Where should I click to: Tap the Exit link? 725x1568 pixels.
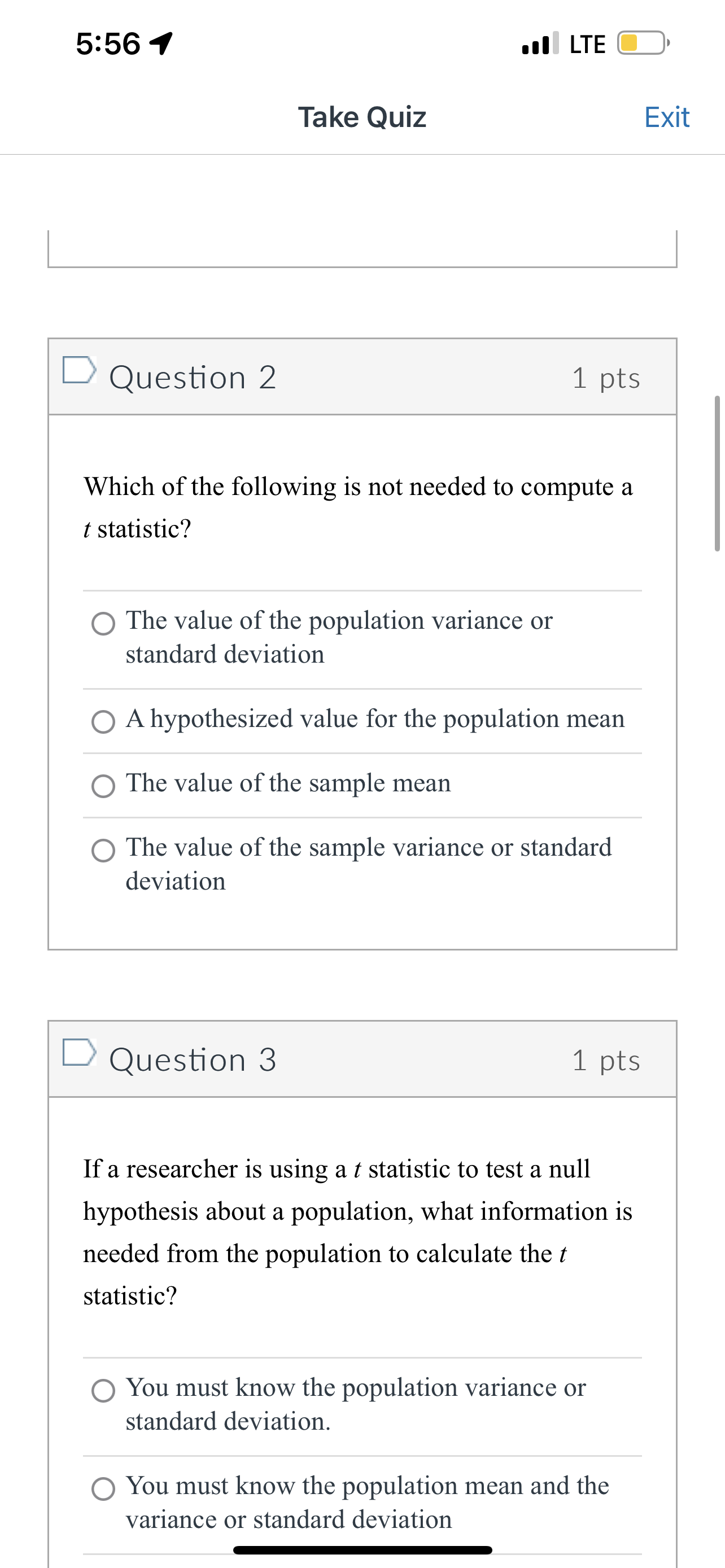click(667, 117)
